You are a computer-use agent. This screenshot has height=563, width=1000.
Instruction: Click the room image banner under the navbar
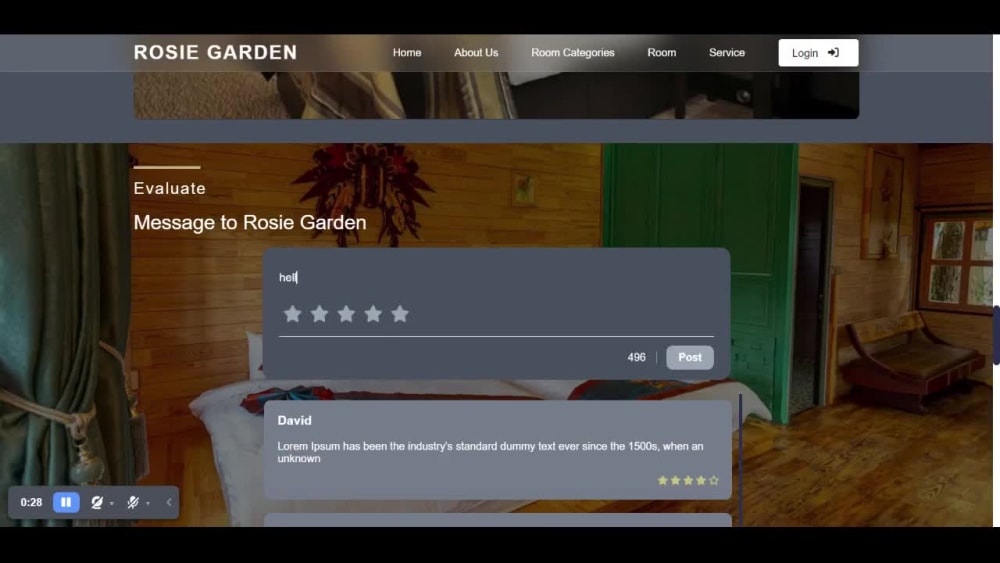(496, 95)
